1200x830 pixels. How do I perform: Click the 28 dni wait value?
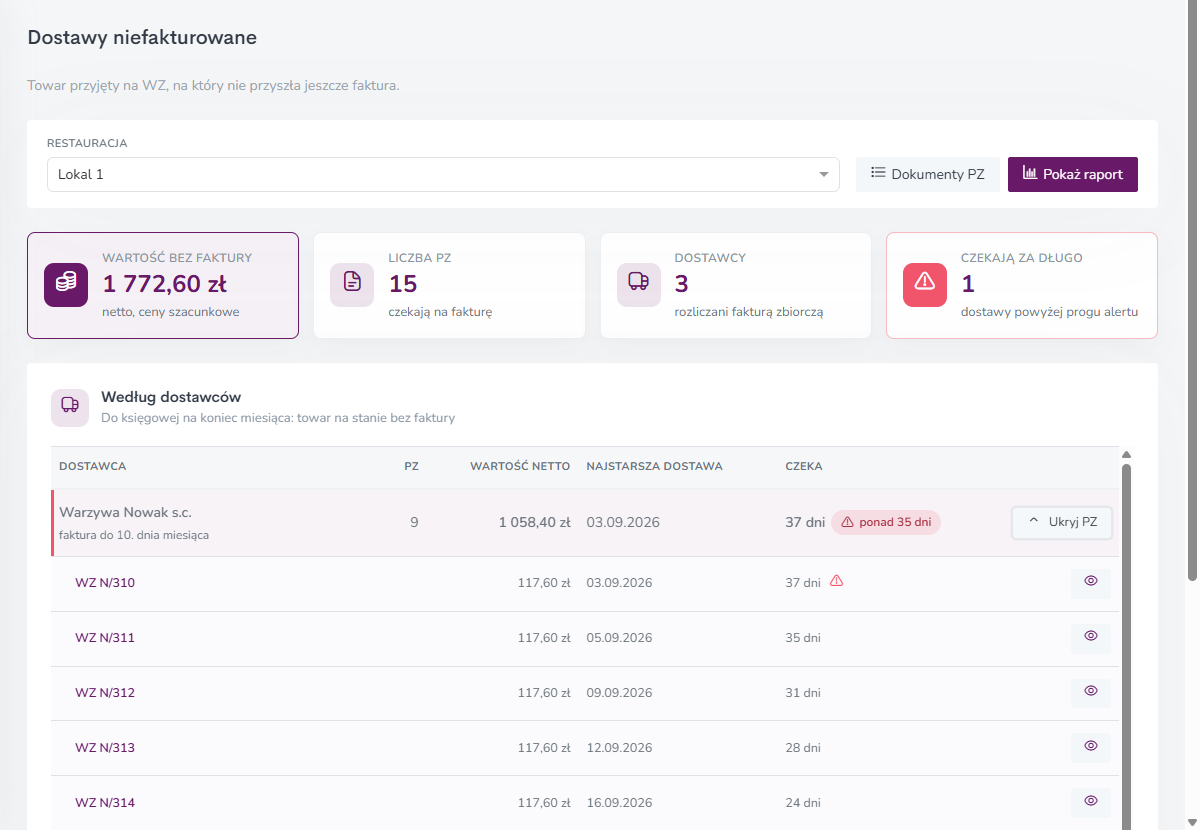[x=804, y=748]
